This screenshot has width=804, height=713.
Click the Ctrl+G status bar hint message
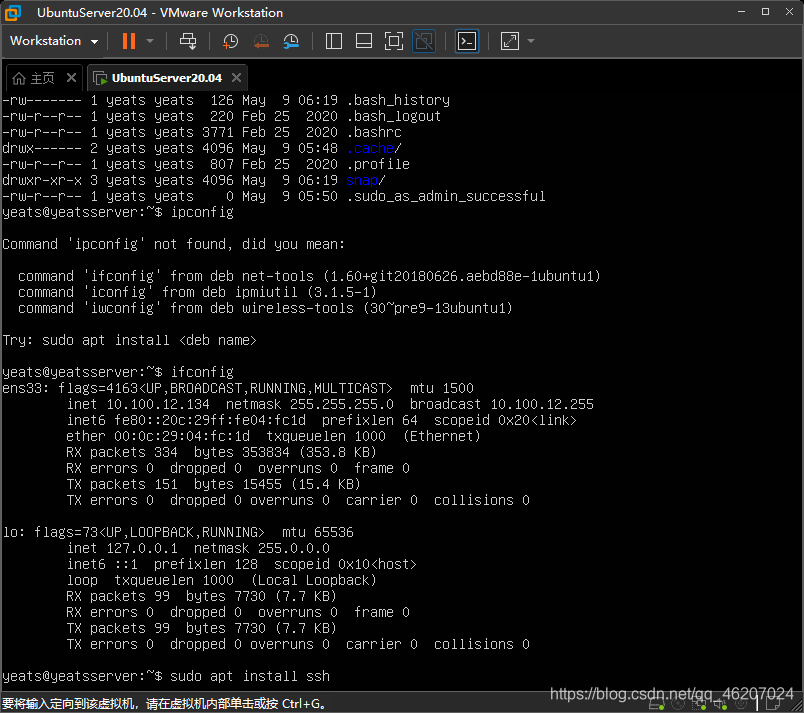(164, 704)
